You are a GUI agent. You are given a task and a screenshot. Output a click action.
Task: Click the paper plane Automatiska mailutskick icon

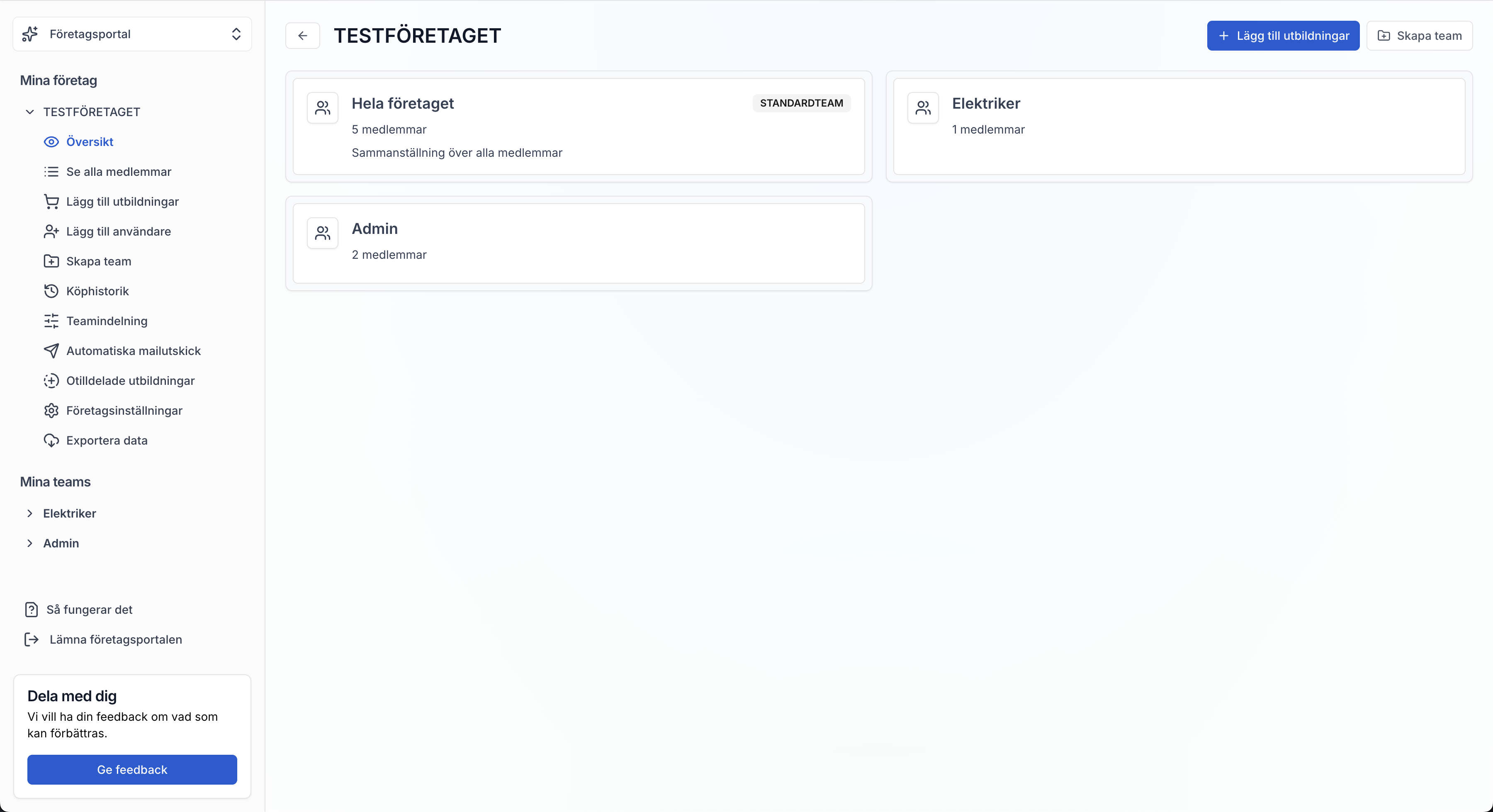pyautogui.click(x=51, y=351)
